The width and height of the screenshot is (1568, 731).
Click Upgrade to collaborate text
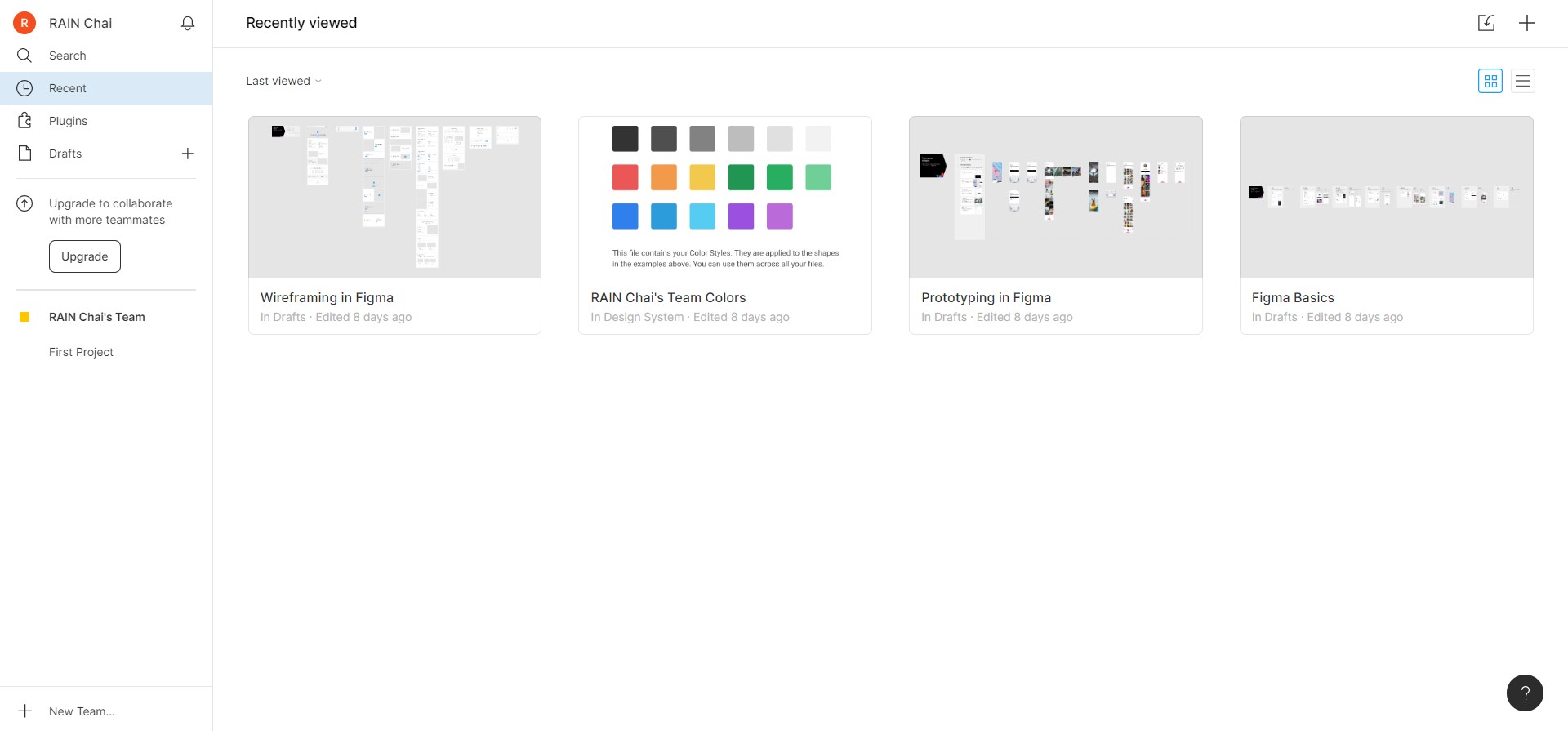click(x=110, y=212)
